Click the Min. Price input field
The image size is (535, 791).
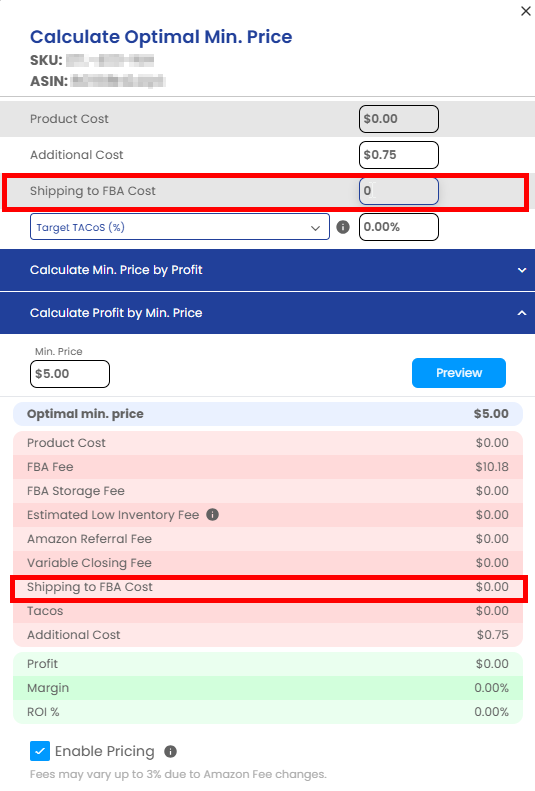[70, 374]
